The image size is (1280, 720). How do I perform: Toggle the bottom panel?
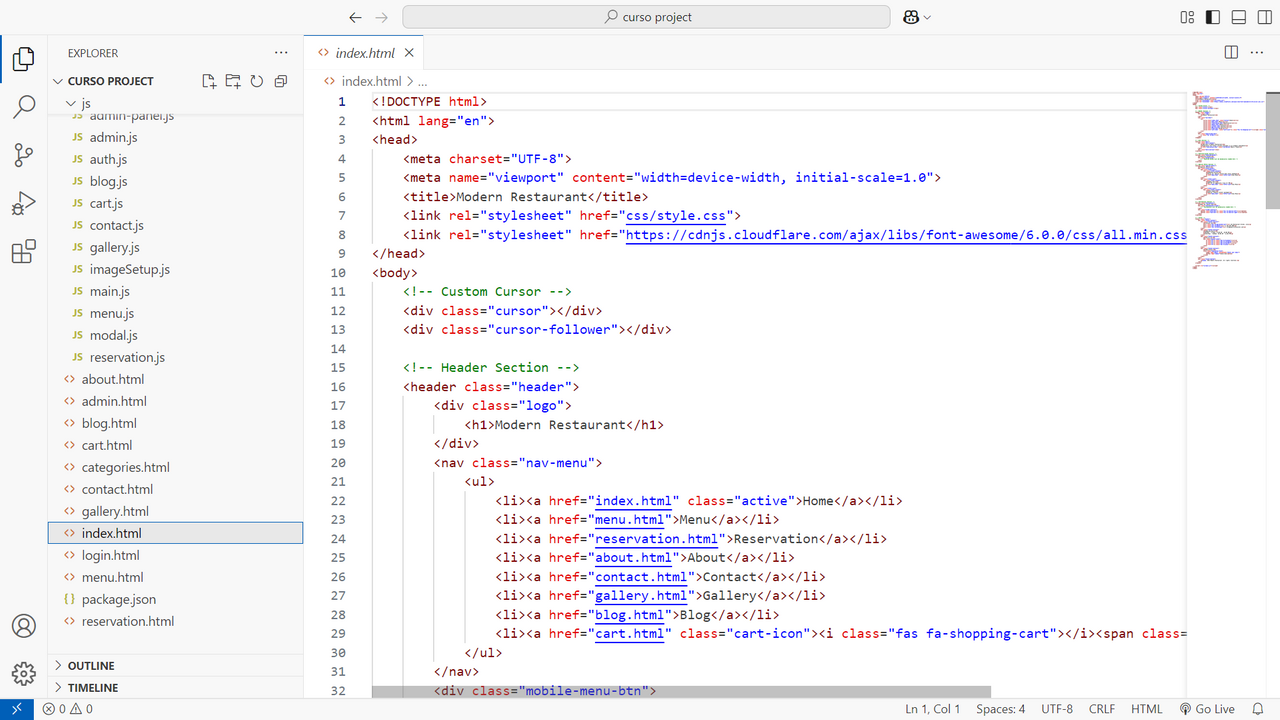pyautogui.click(x=1239, y=17)
